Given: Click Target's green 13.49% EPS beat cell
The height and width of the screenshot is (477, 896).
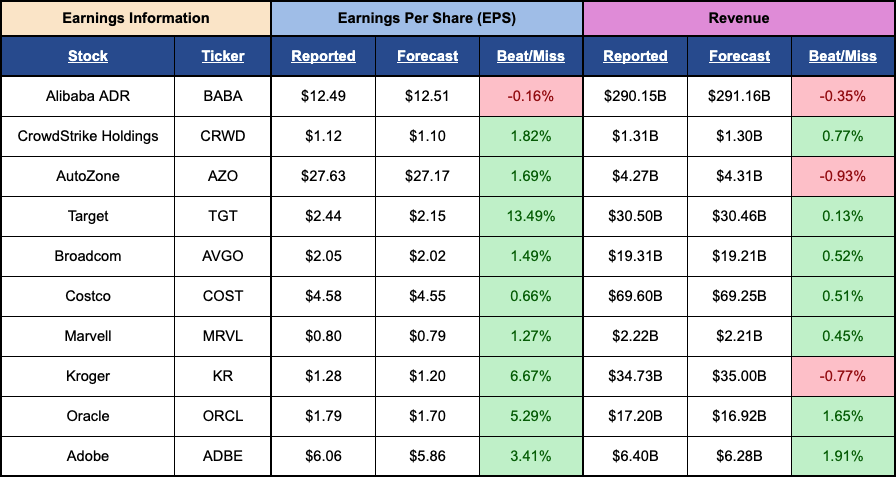Looking at the screenshot, I should click(530, 216).
